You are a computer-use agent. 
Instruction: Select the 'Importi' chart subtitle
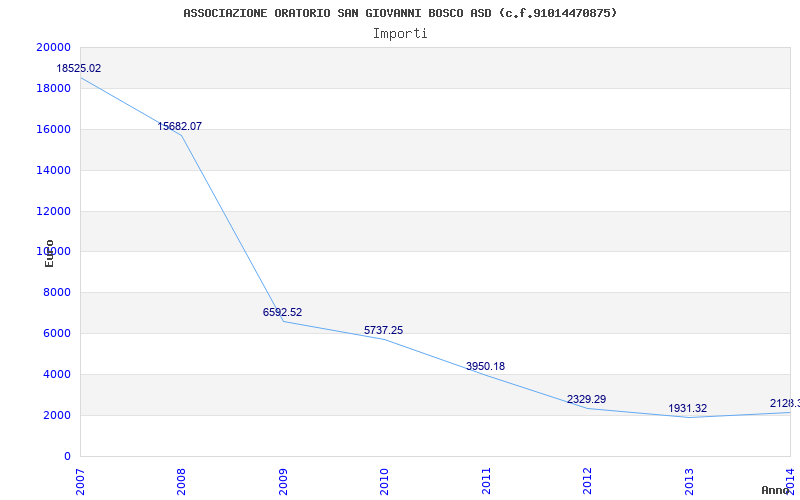[400, 34]
